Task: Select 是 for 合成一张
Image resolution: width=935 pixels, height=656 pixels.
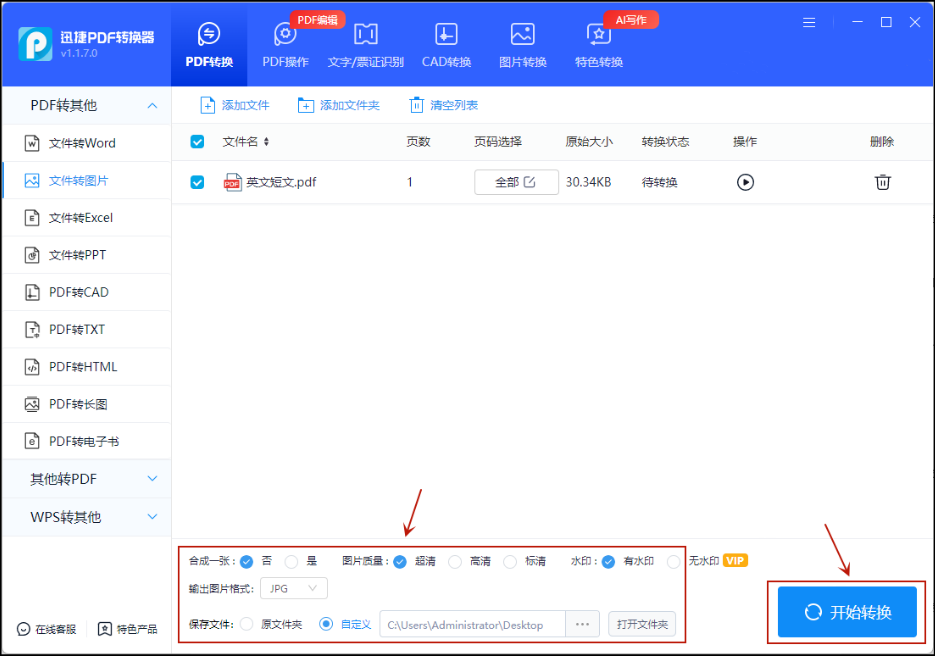Action: coord(291,562)
